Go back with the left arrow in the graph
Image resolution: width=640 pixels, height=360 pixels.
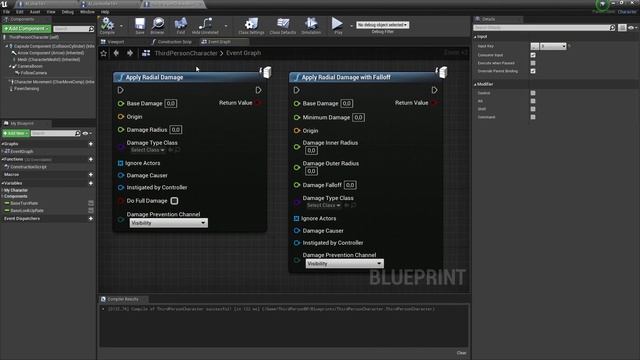point(116,53)
